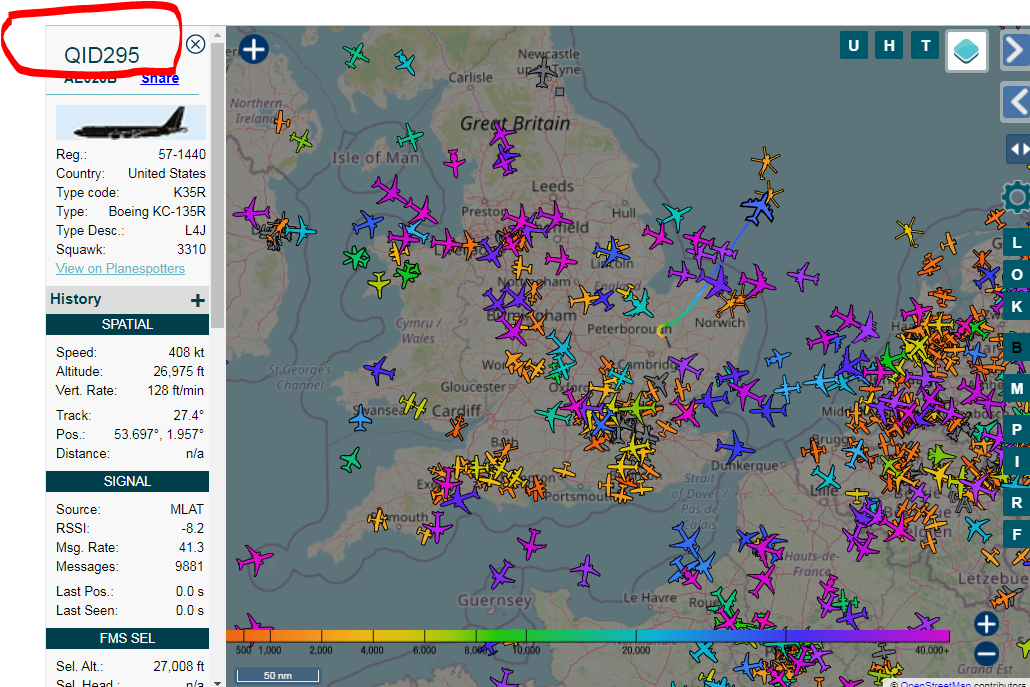Toggle the K map button
Screen dimensions: 1030x687
[1017, 307]
